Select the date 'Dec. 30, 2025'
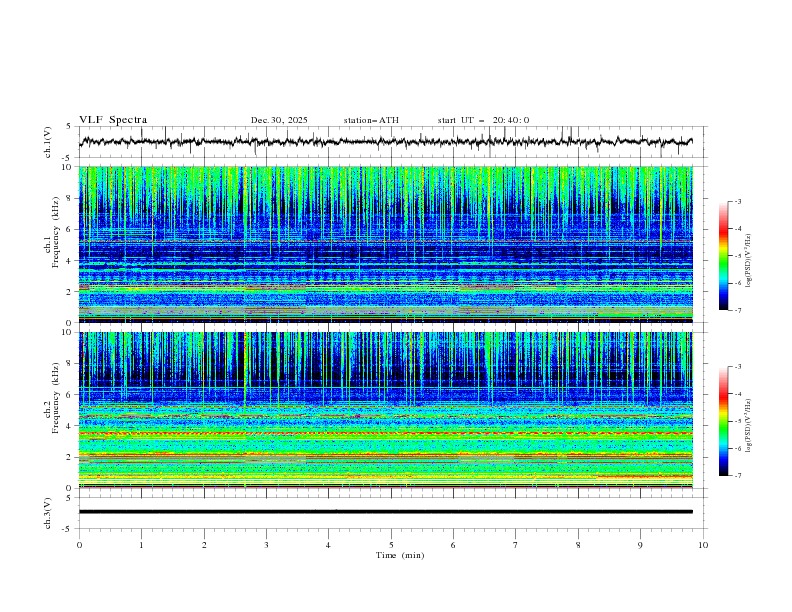Image resolution: width=792 pixels, height=612 pixels. tap(279, 120)
